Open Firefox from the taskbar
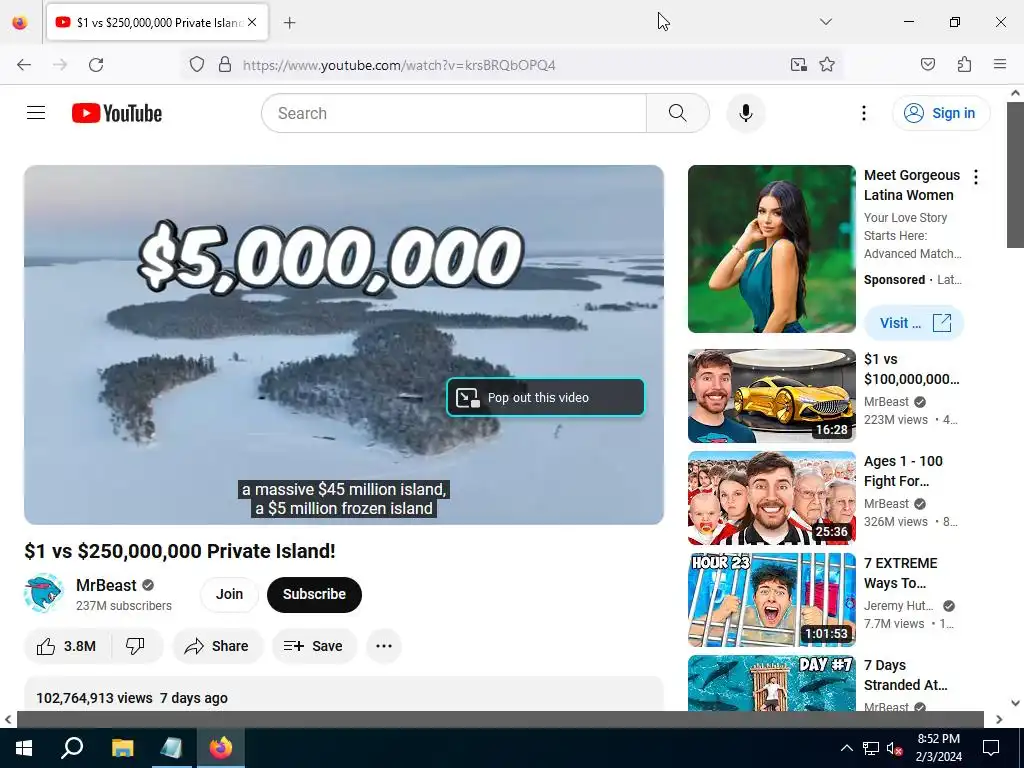Viewport: 1024px width, 768px height. pos(221,748)
